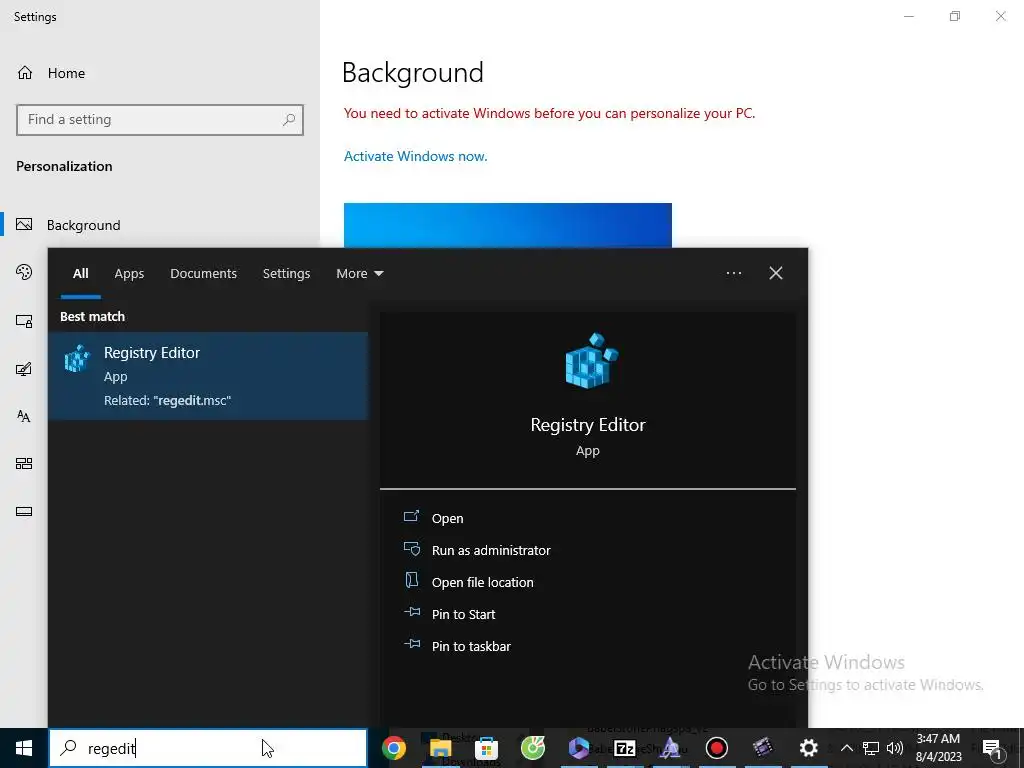Switch to the Apps search tab
1024x768 pixels.
(x=129, y=274)
